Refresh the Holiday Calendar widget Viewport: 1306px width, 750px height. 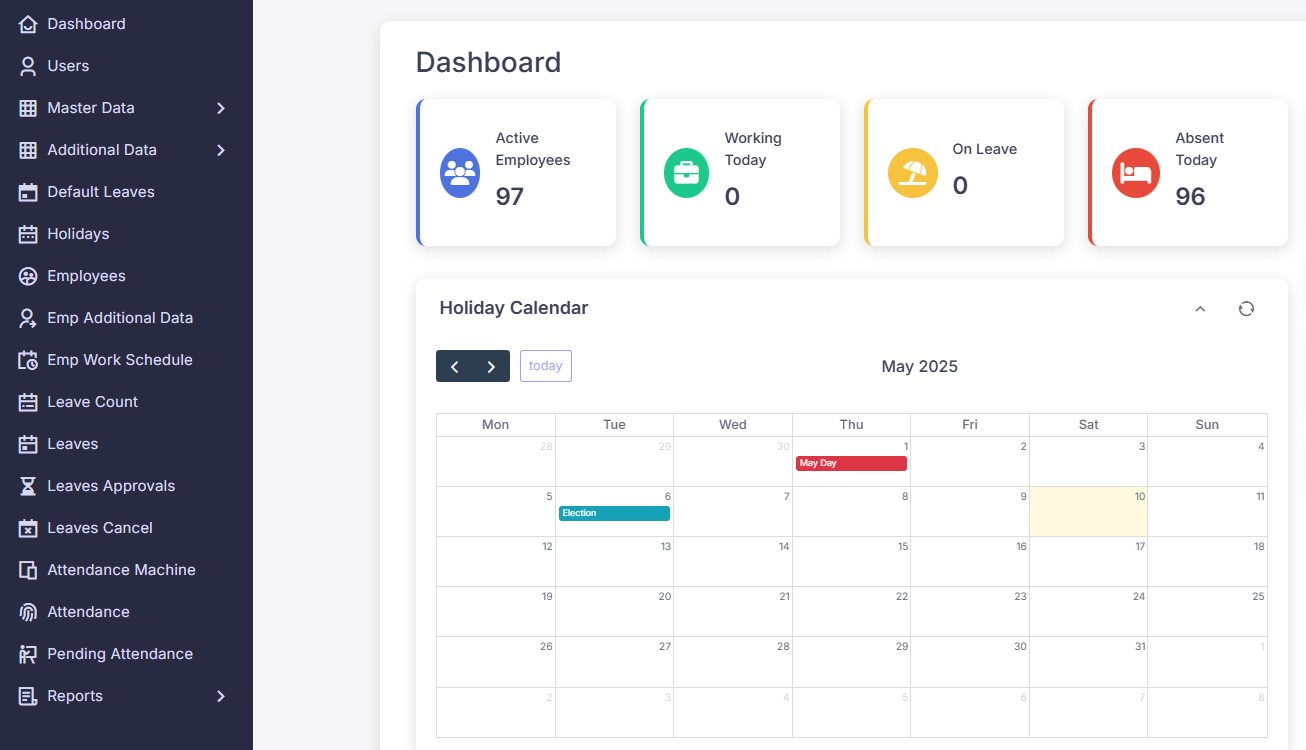click(1246, 308)
